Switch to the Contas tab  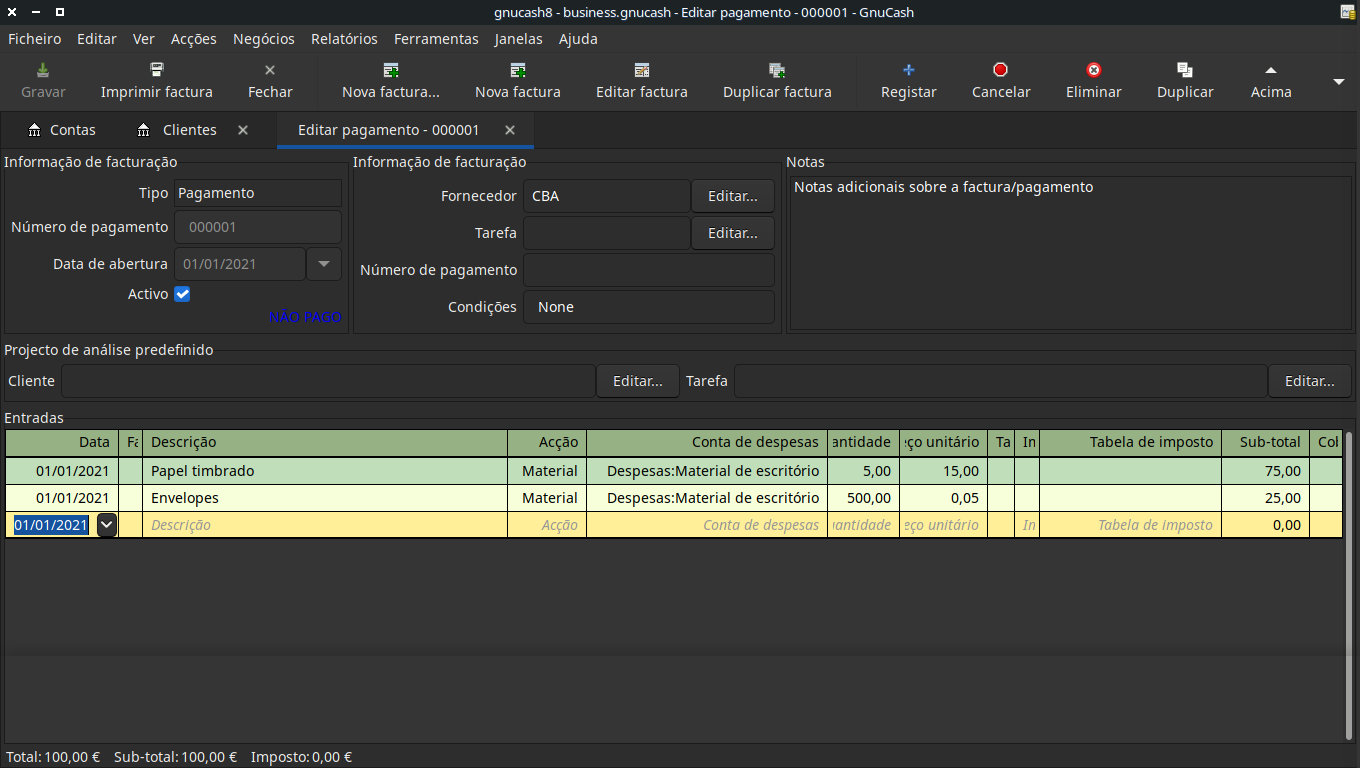coord(62,130)
